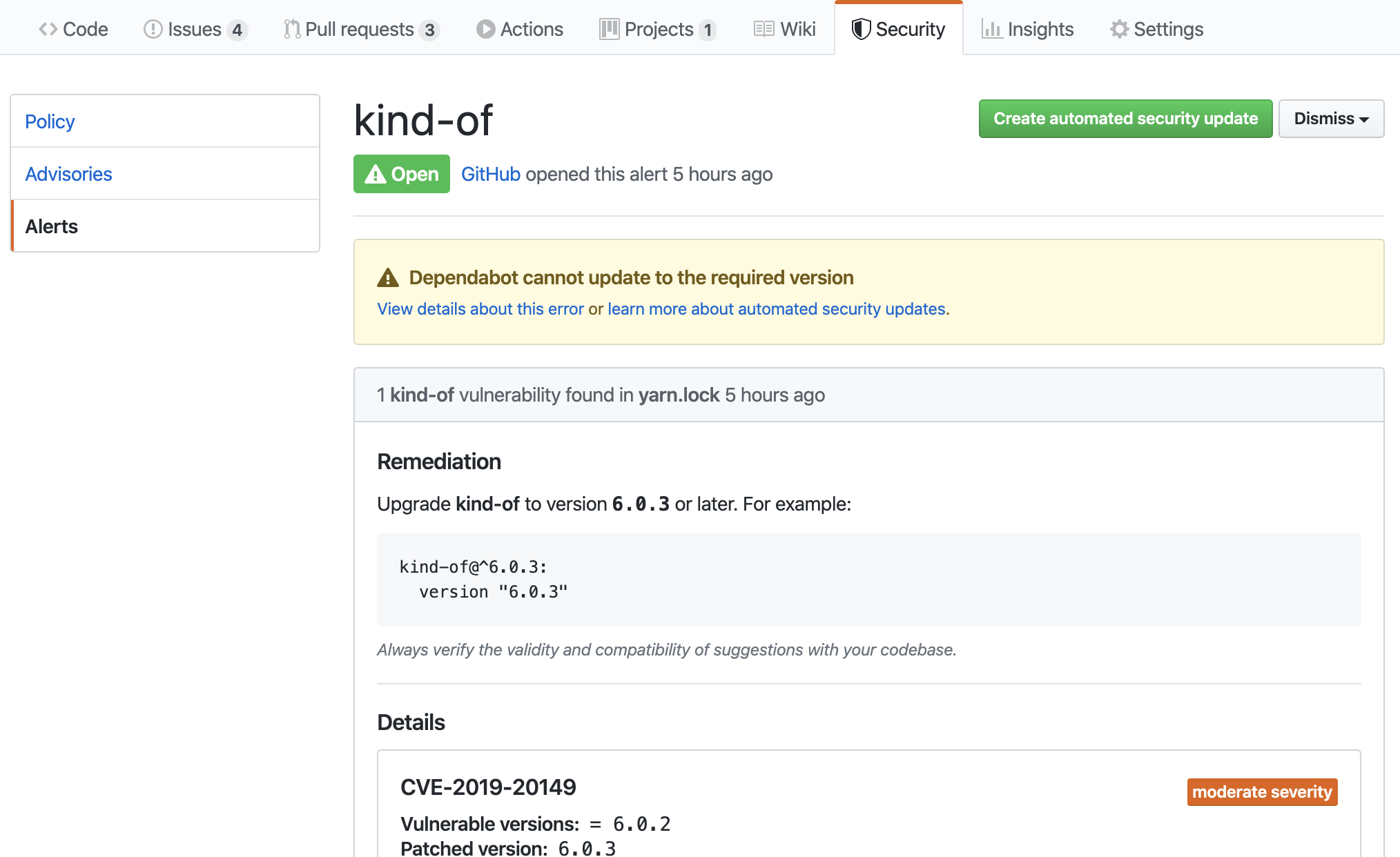Click the Code brackets icon
Screen dimensions: 1400x857
[48, 29]
